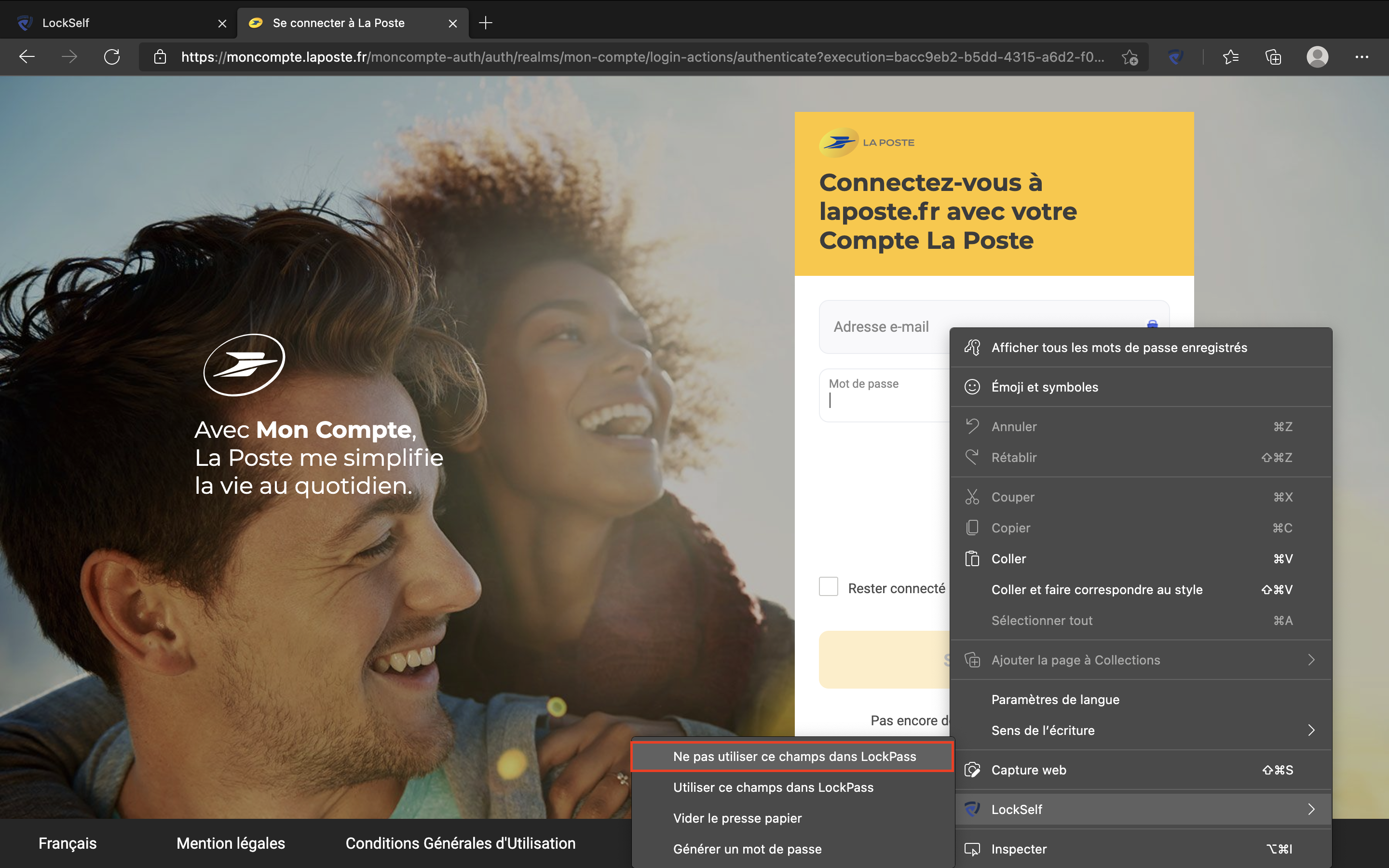Go back with the browser back arrow
1389x868 pixels.
point(27,57)
